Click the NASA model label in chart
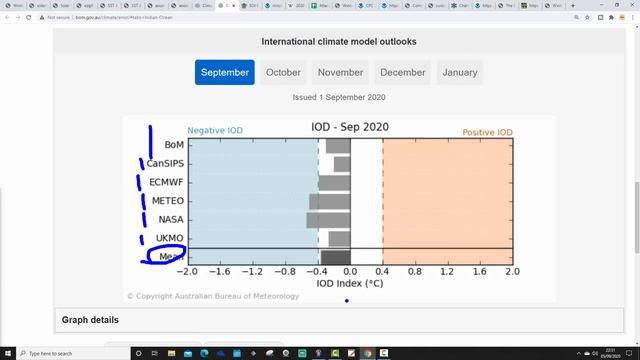Screen dimensions: 640x360 (x=171, y=220)
